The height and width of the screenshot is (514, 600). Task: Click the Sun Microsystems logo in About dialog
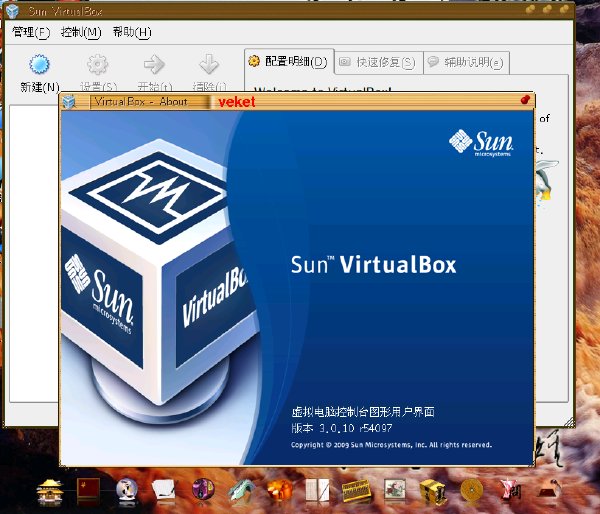tap(481, 143)
